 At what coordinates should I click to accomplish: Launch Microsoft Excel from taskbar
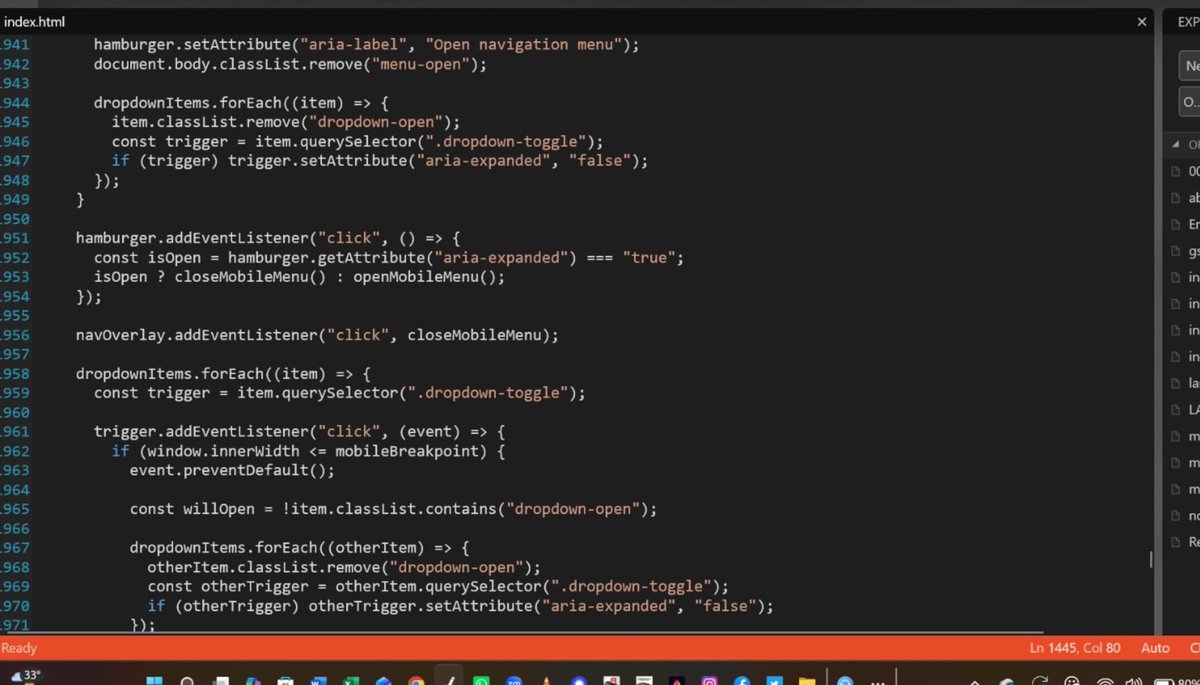point(351,681)
